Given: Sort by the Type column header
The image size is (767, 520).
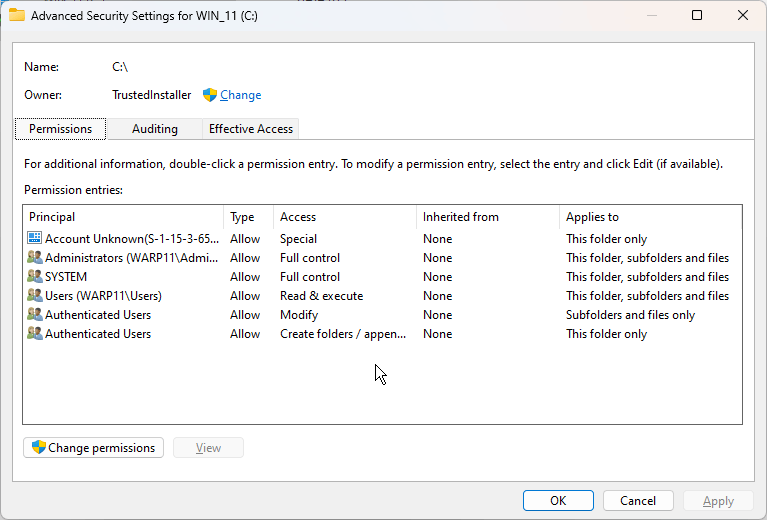Looking at the screenshot, I should coord(248,217).
